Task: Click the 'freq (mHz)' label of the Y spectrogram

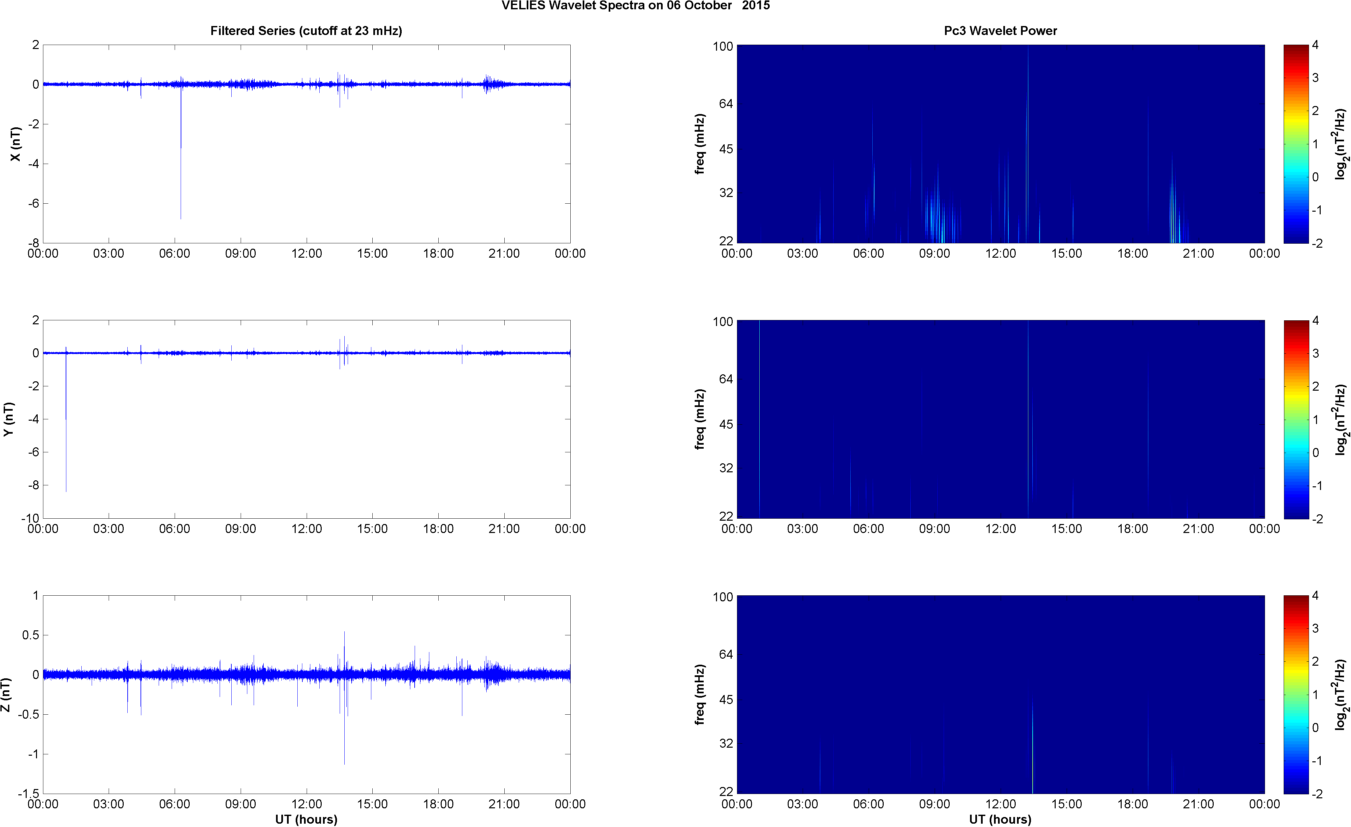Action: click(700, 419)
